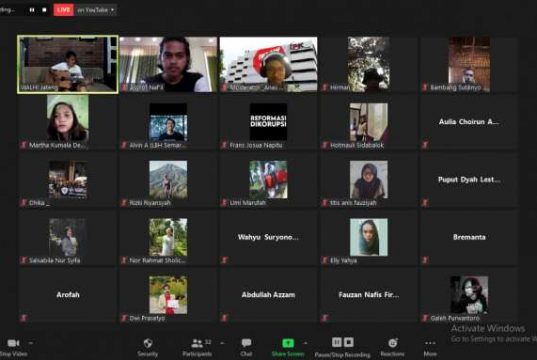Click the muted mic icon on Puput Dyah tile
537x360 pixels.
[425, 202]
